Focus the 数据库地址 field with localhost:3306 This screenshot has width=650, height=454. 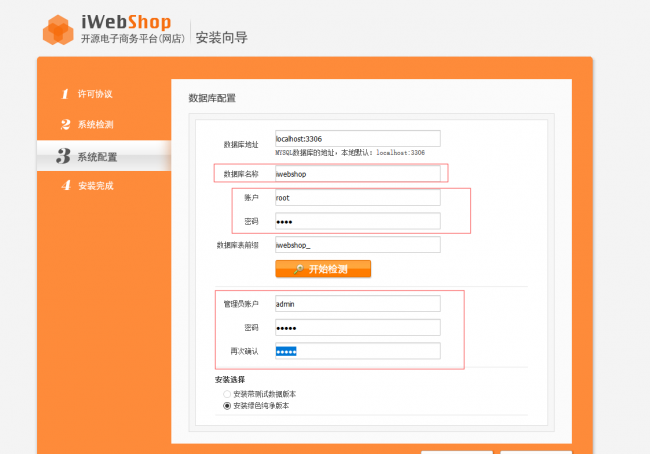pos(358,138)
